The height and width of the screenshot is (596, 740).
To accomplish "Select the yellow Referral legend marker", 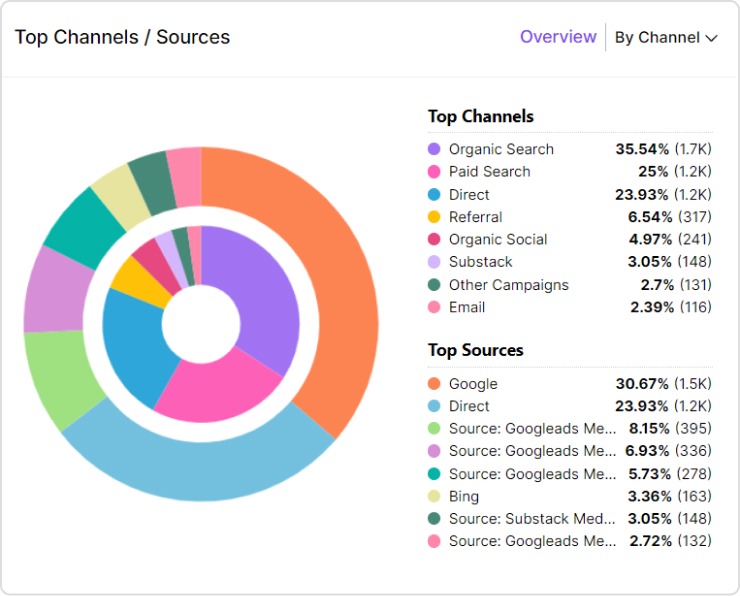I will click(x=434, y=217).
